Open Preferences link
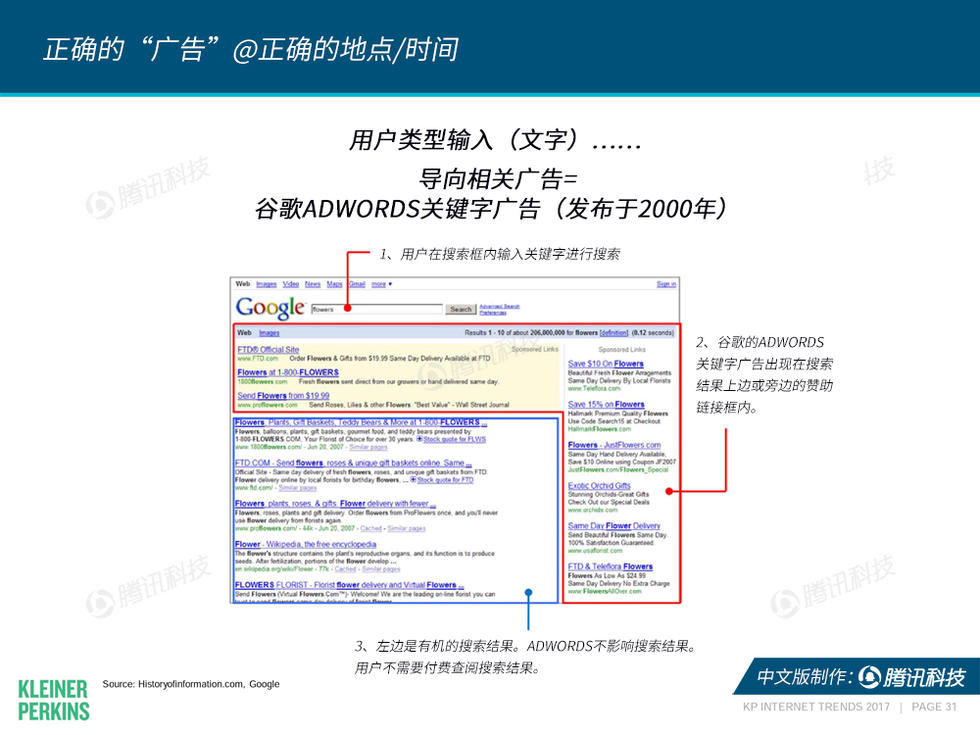 click(492, 312)
